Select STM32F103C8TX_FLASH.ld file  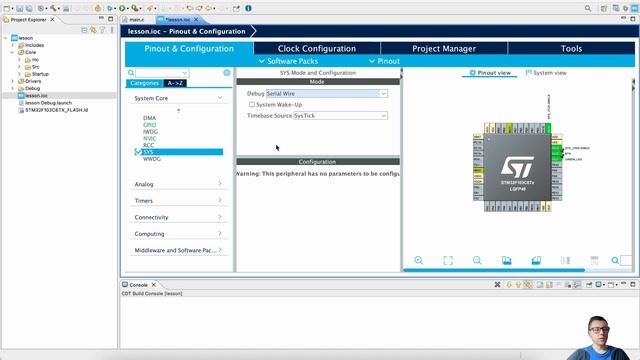(56, 110)
